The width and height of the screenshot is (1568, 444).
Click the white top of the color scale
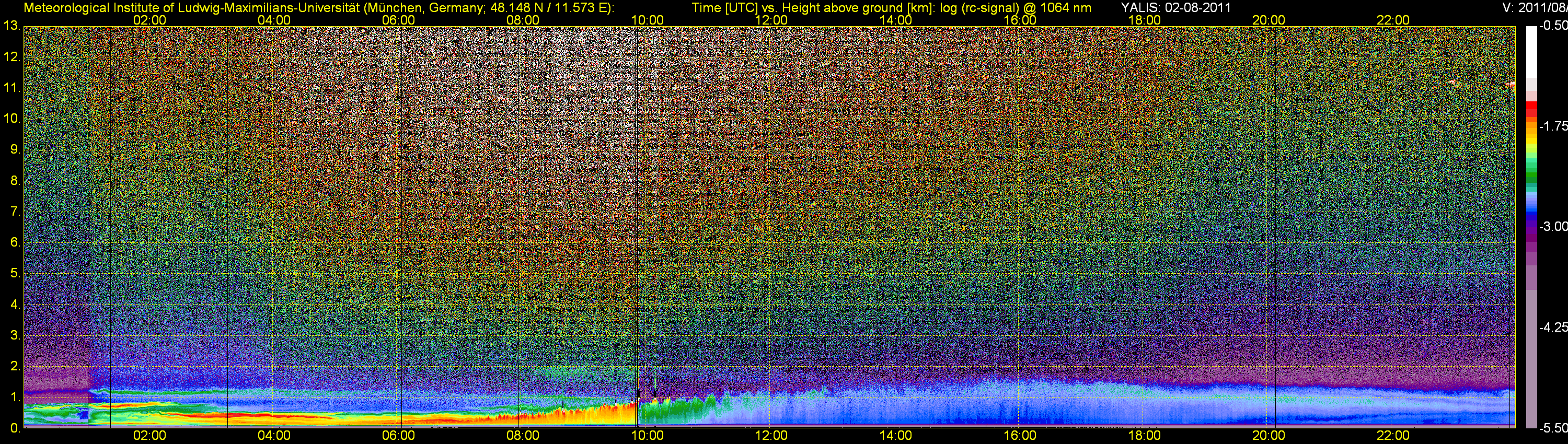(1531, 49)
